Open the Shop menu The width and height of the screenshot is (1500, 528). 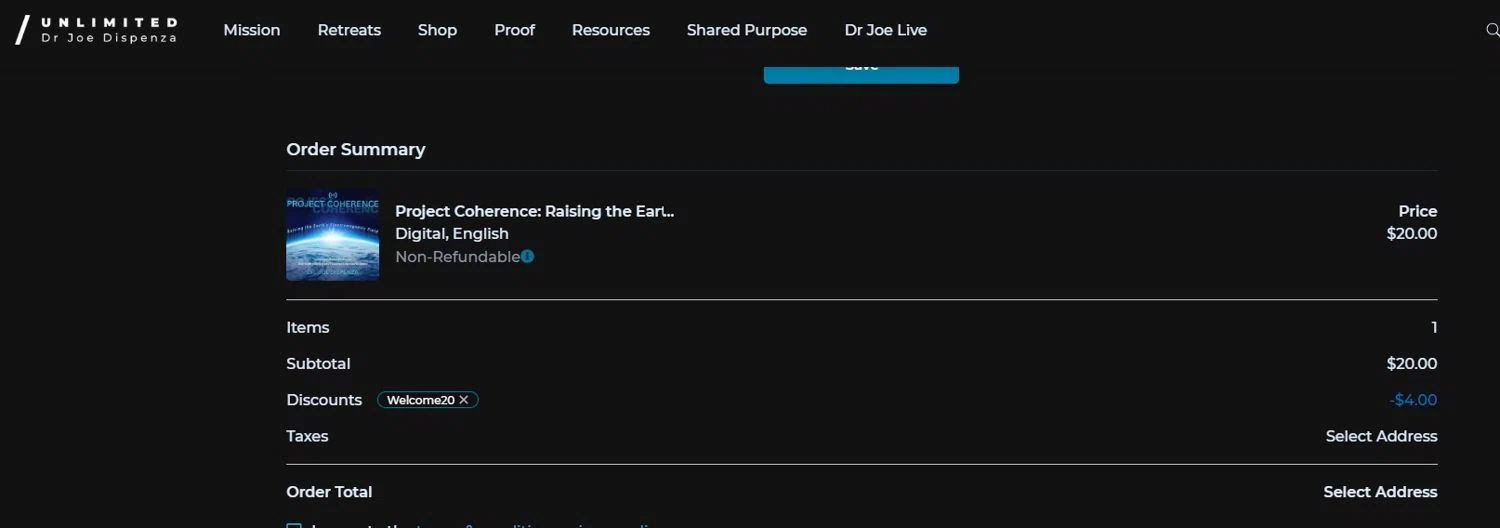437,30
